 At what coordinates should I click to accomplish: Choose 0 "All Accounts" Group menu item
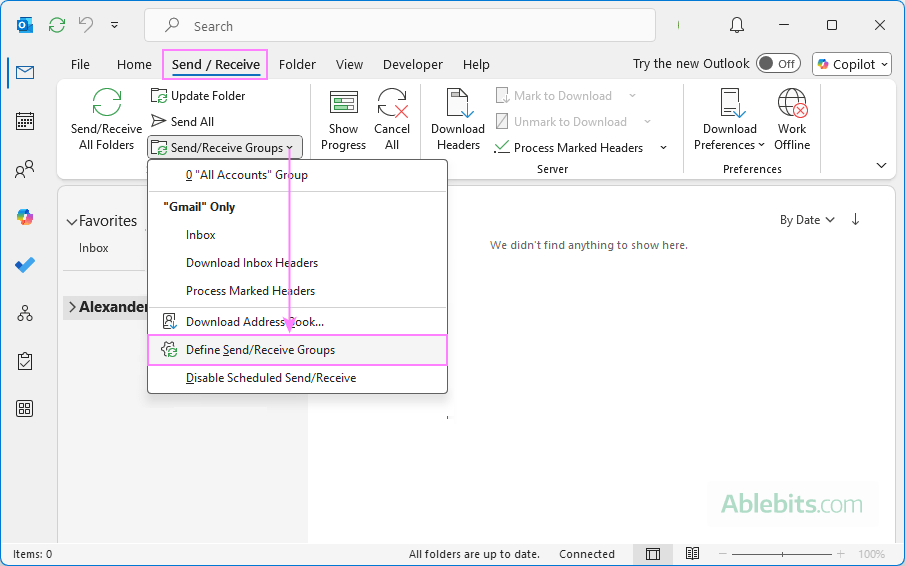click(297, 175)
